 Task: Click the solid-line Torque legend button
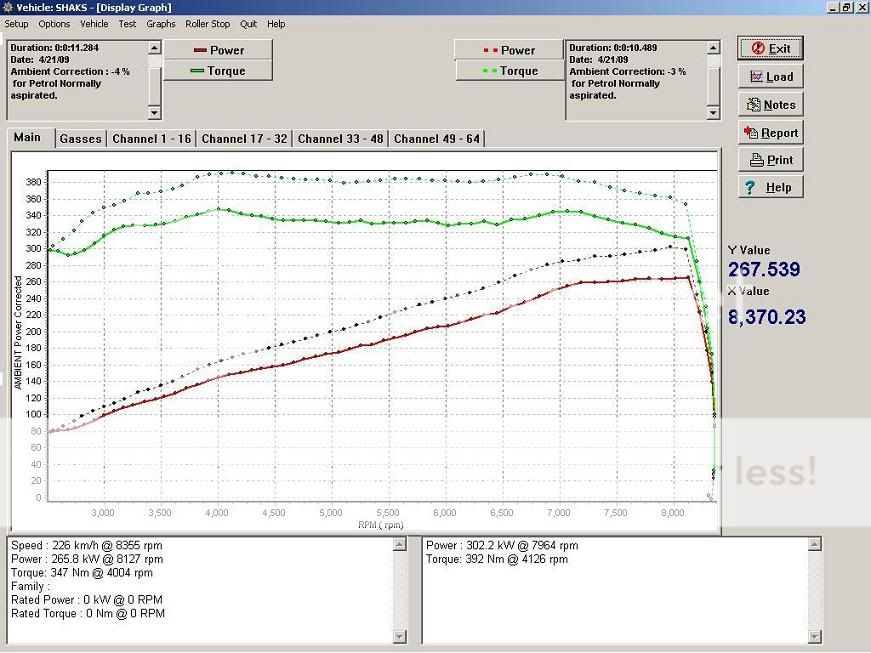pos(218,71)
